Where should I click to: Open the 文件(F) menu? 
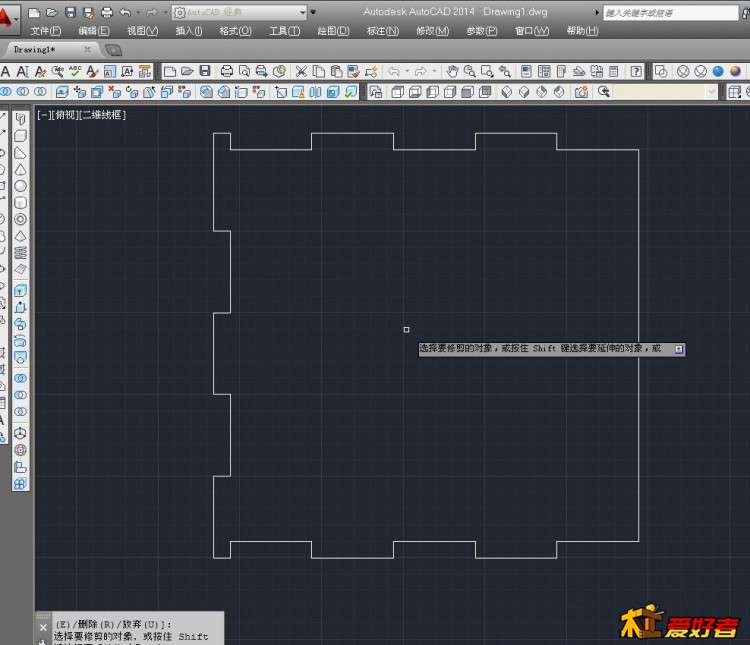point(46,31)
